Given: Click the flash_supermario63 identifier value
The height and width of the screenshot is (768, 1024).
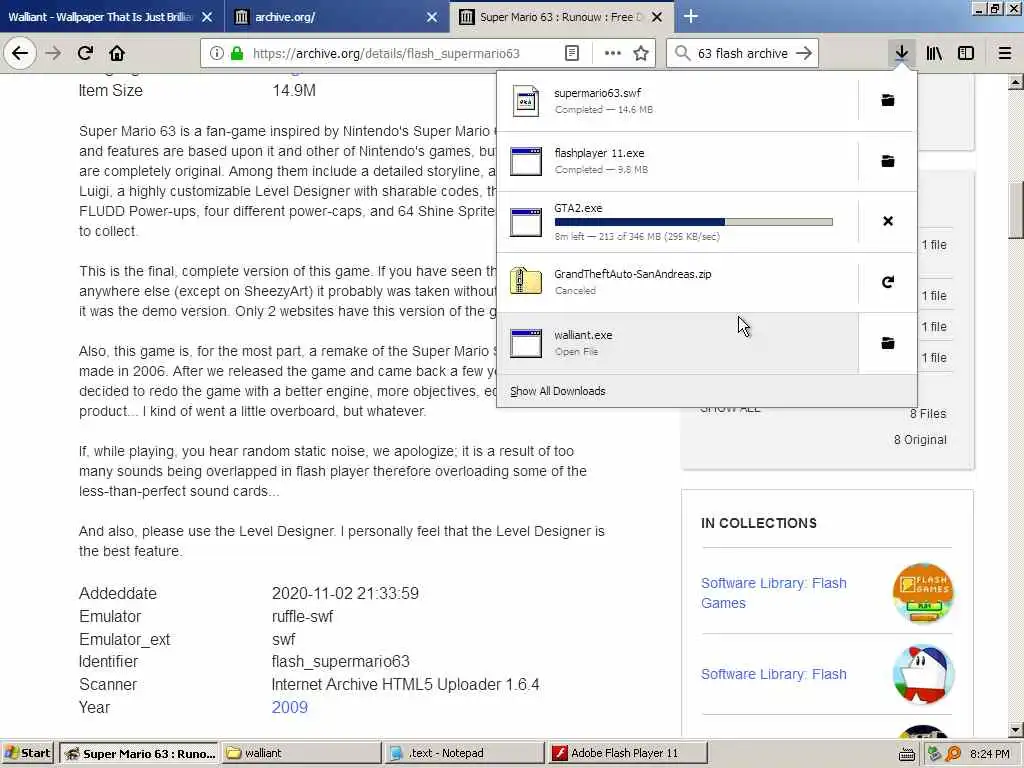Looking at the screenshot, I should tap(340, 662).
